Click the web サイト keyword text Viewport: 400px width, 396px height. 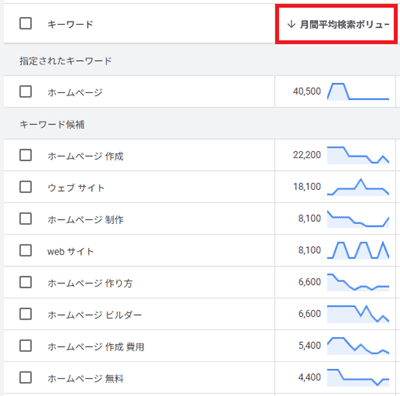tap(70, 251)
